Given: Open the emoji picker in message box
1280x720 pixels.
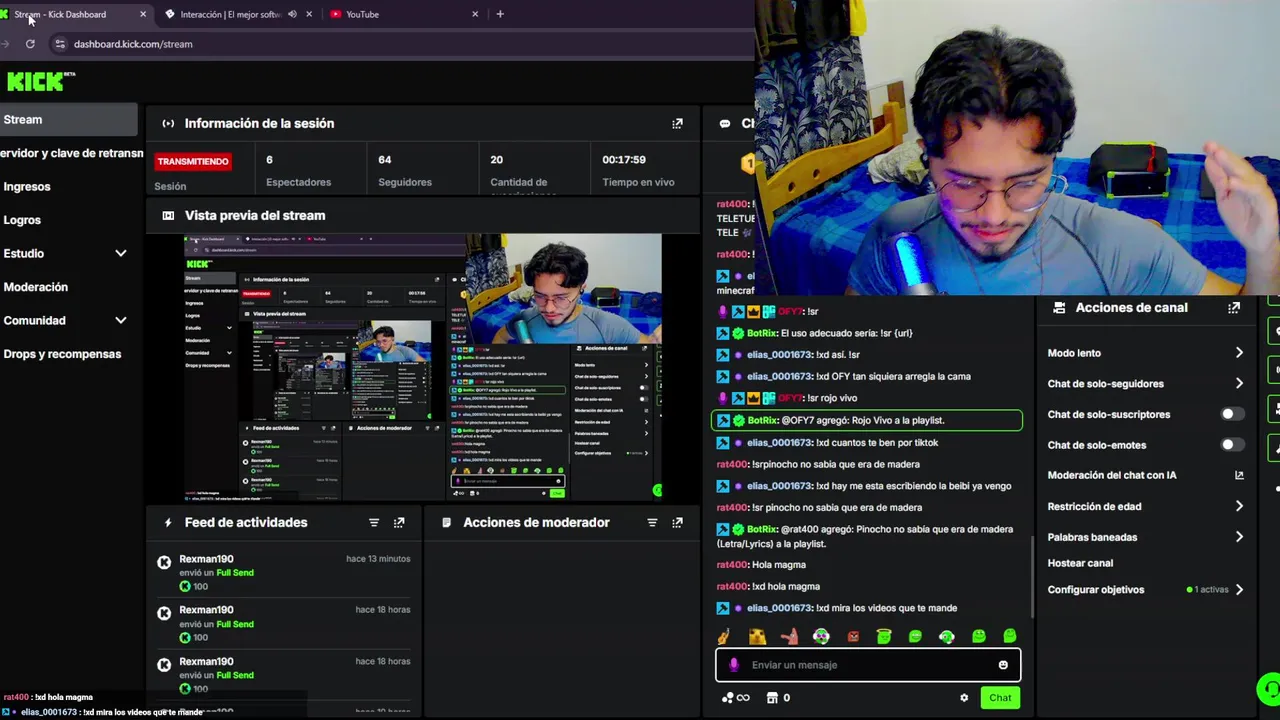Looking at the screenshot, I should [x=1003, y=665].
